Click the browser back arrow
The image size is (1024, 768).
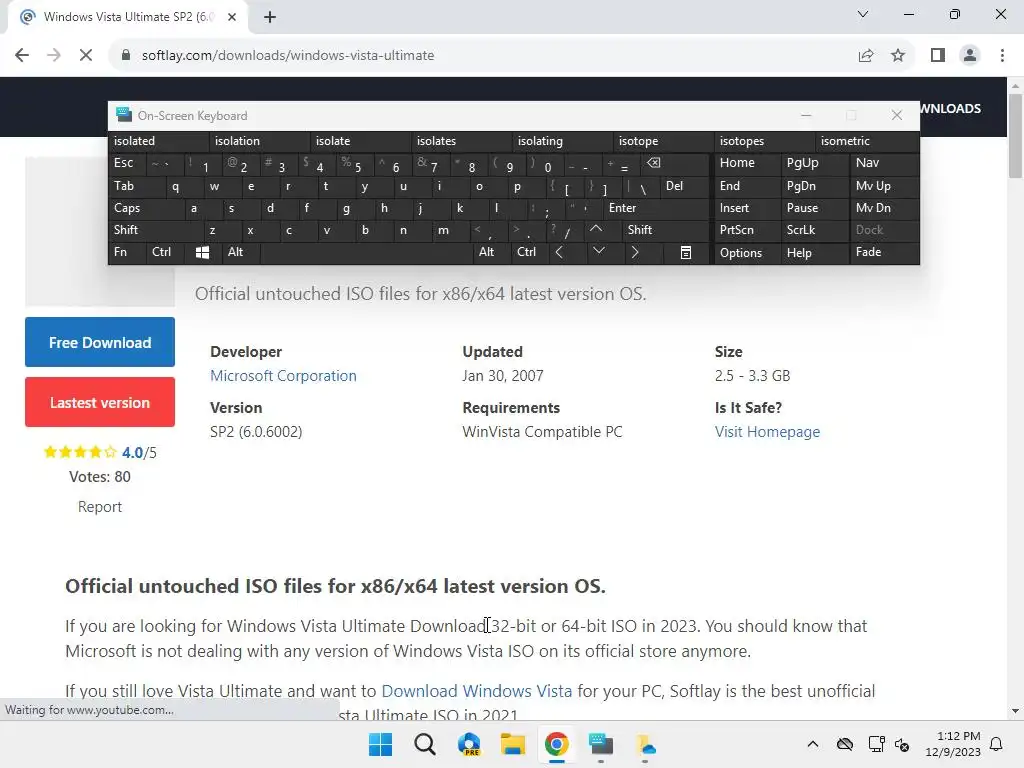pyautogui.click(x=22, y=56)
